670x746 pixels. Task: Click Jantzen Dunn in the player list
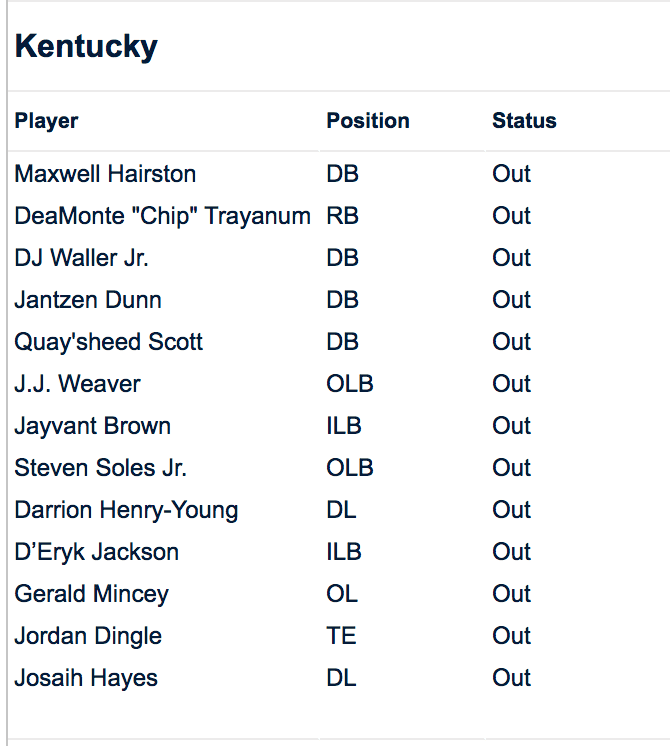tap(88, 300)
